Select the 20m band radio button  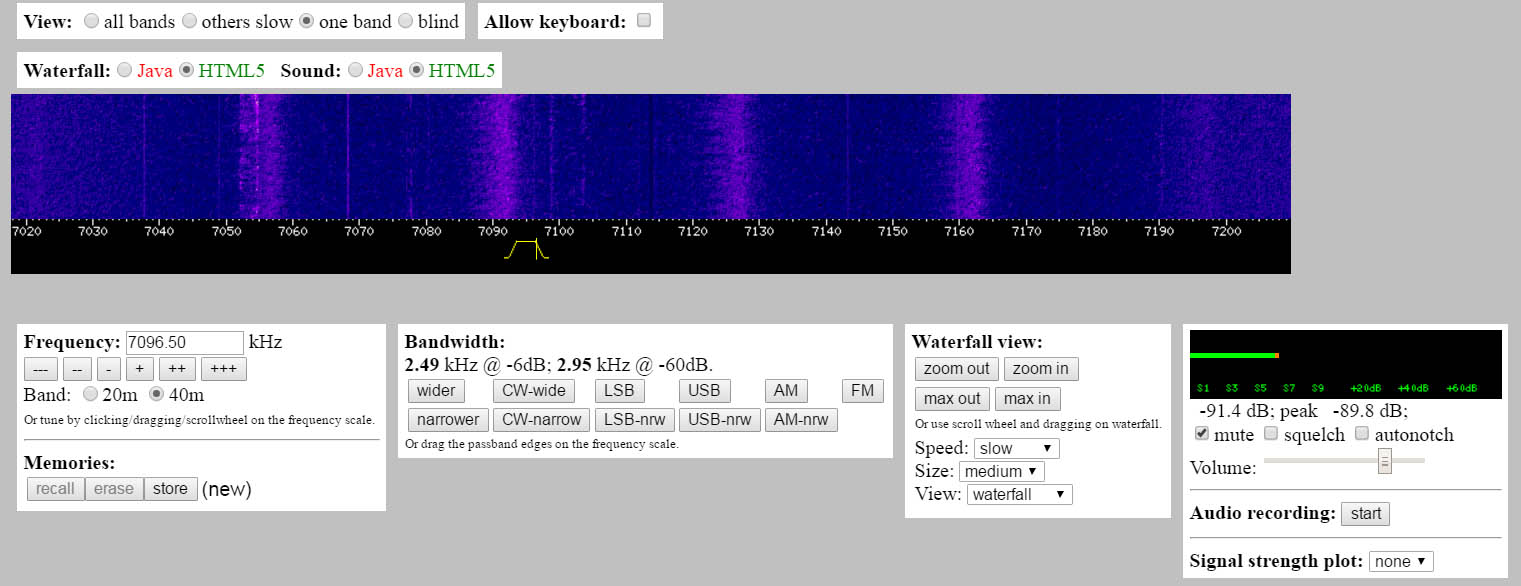pyautogui.click(x=91, y=394)
